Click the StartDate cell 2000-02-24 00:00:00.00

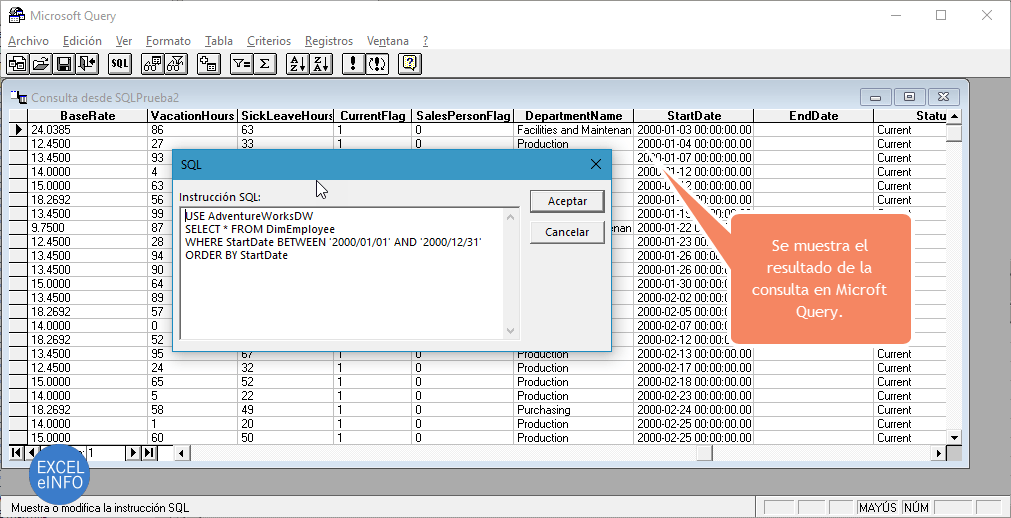point(694,410)
